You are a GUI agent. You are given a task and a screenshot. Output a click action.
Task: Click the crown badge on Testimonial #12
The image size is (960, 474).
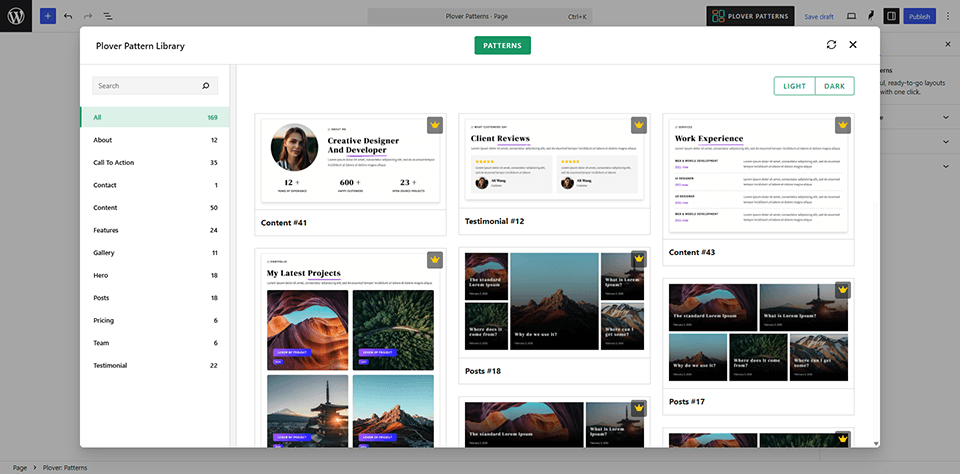[639, 125]
